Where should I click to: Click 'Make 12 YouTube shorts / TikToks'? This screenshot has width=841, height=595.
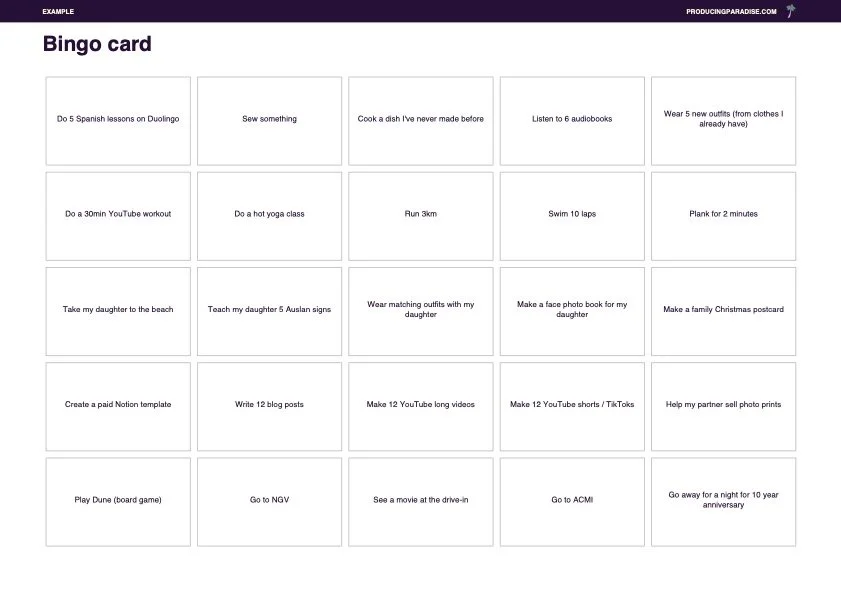point(572,407)
